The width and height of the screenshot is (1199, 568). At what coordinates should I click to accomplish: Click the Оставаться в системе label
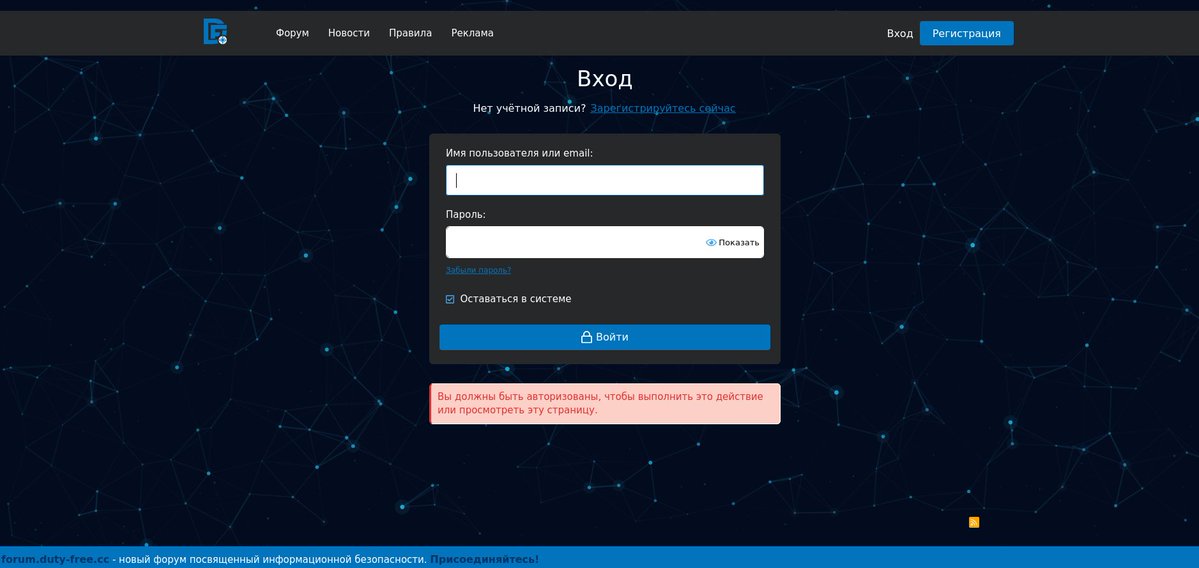click(x=515, y=299)
